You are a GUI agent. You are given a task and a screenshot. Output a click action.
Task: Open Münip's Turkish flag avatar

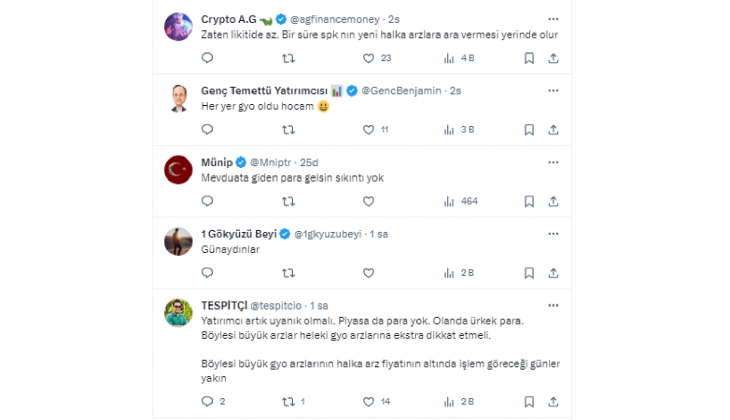pyautogui.click(x=178, y=170)
